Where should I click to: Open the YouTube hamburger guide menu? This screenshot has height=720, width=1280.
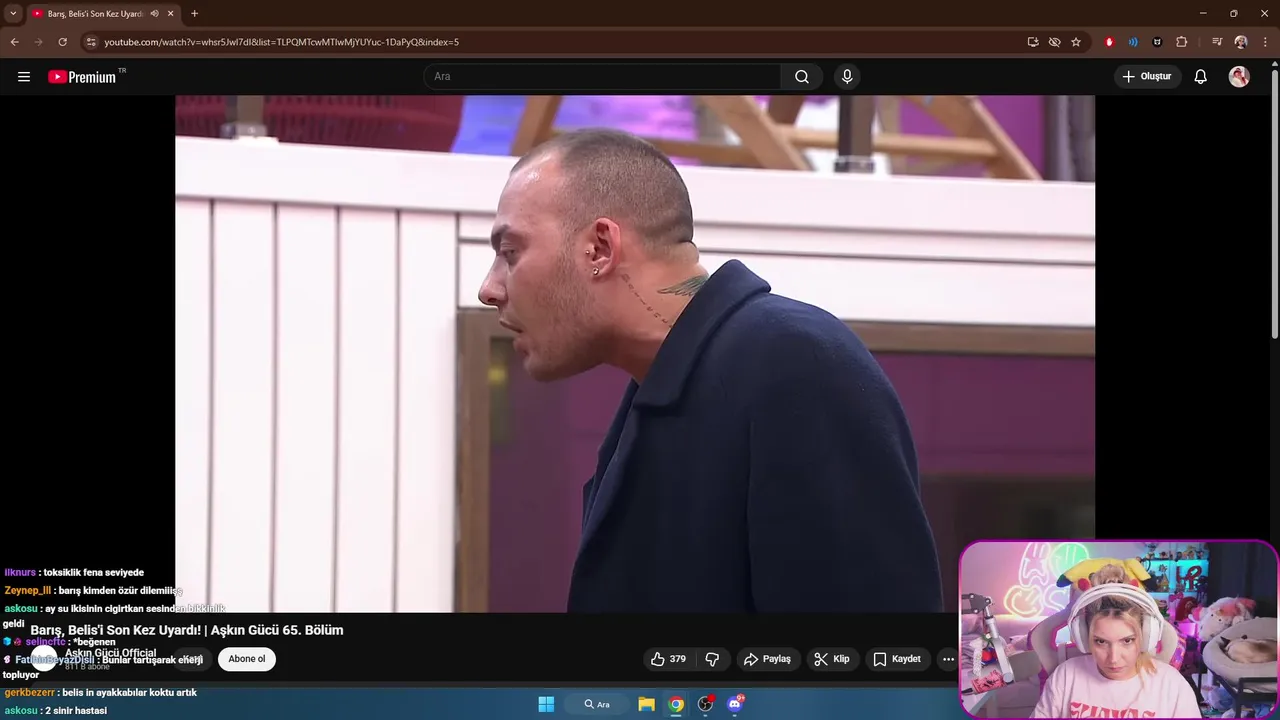click(24, 77)
